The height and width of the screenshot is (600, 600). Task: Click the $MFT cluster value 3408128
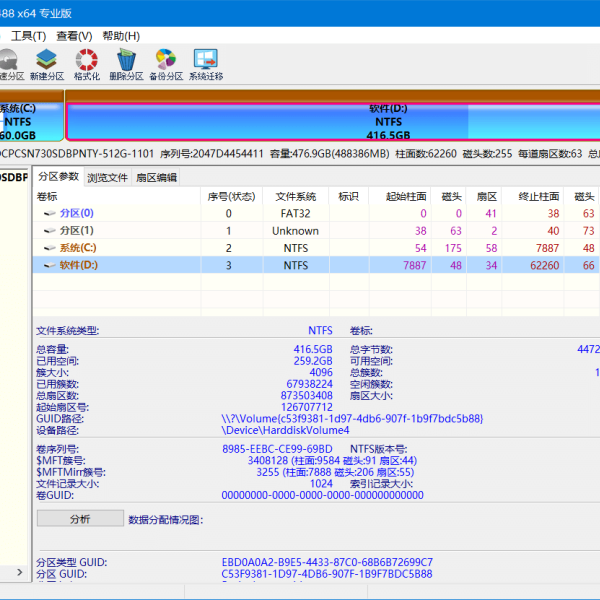(268, 460)
